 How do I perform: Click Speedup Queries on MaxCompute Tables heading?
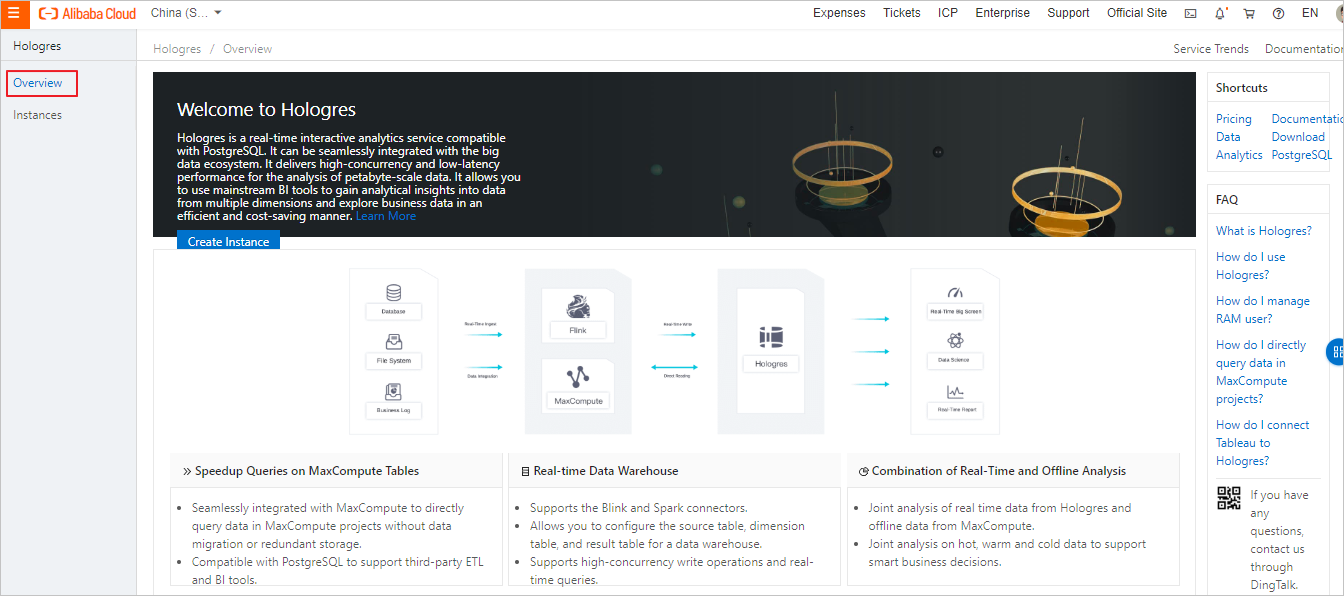click(307, 471)
